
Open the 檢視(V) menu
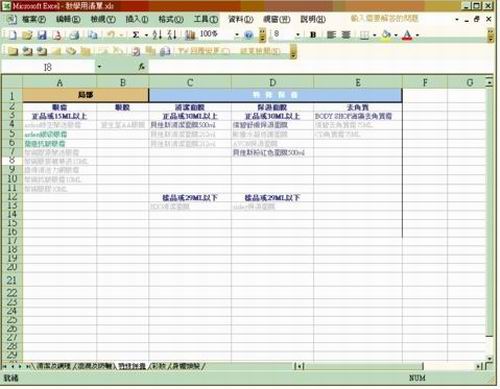coord(103,19)
